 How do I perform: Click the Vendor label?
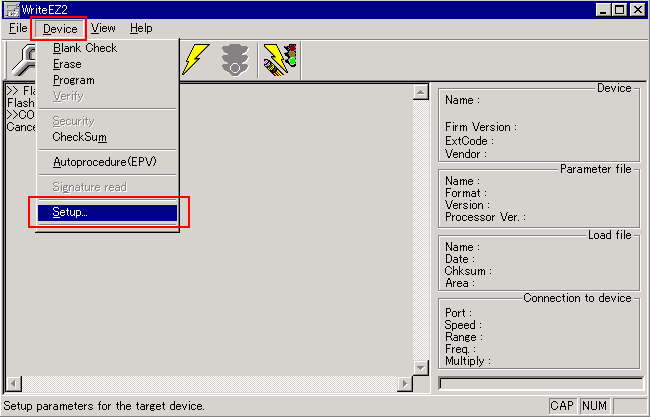(x=466, y=154)
